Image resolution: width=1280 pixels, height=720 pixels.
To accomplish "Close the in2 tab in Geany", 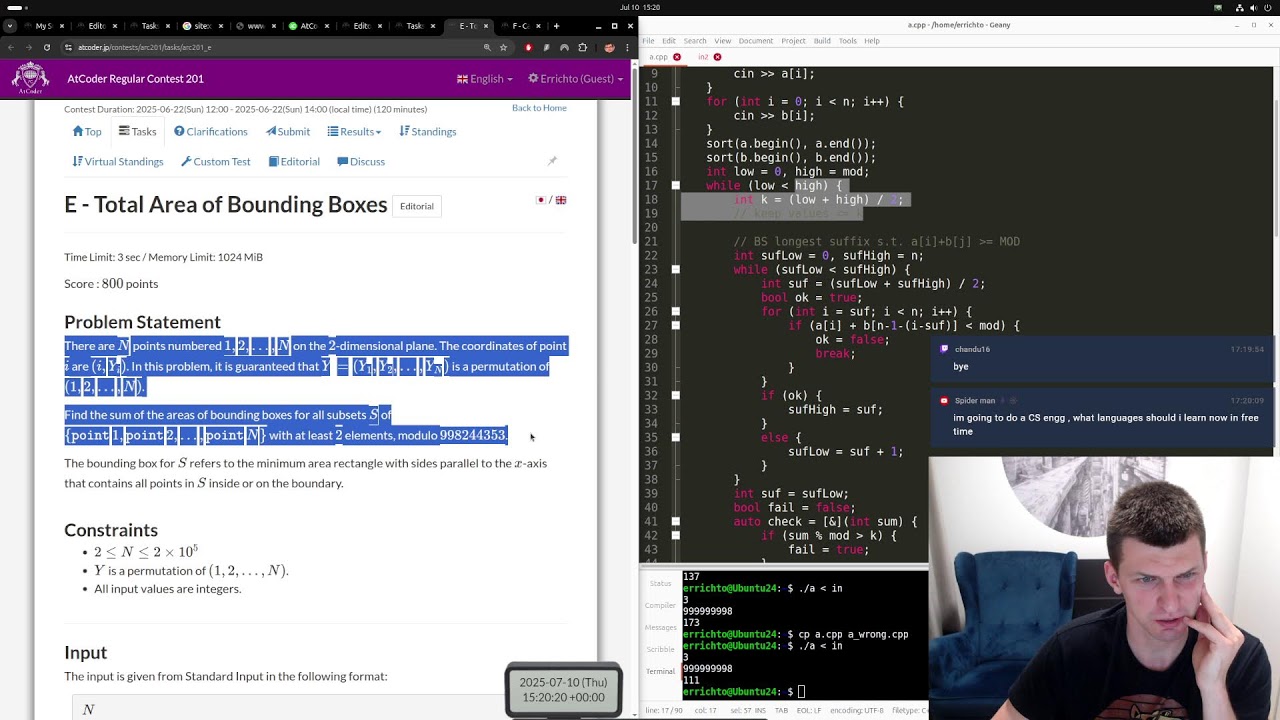I will [717, 57].
